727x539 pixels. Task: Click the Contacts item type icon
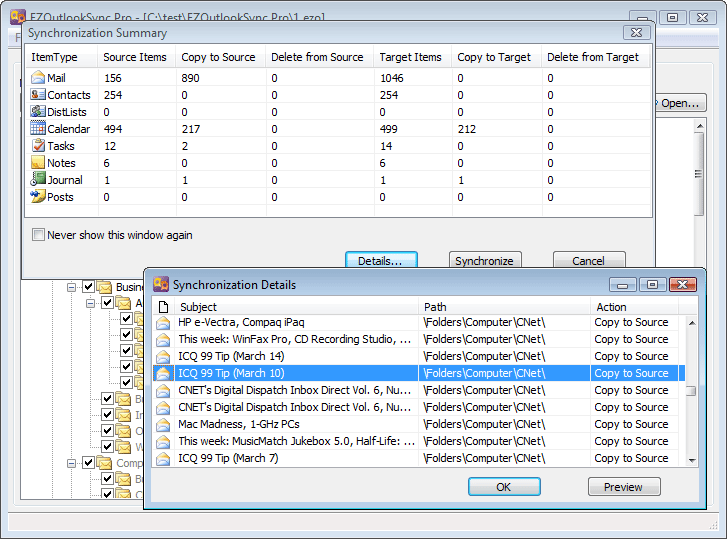(38, 94)
